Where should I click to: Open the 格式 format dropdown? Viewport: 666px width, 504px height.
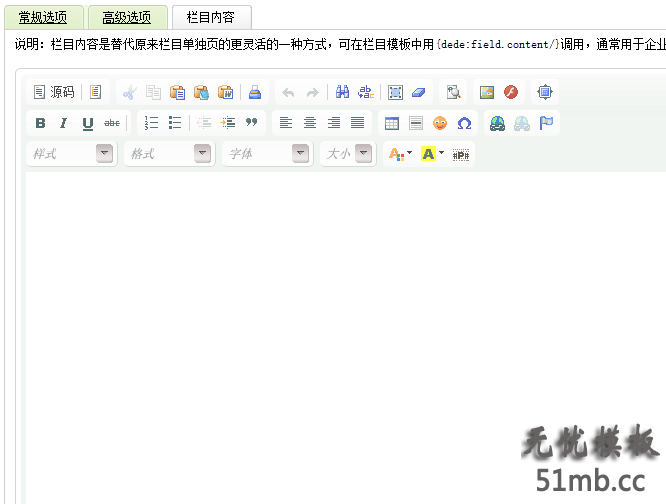pos(170,154)
